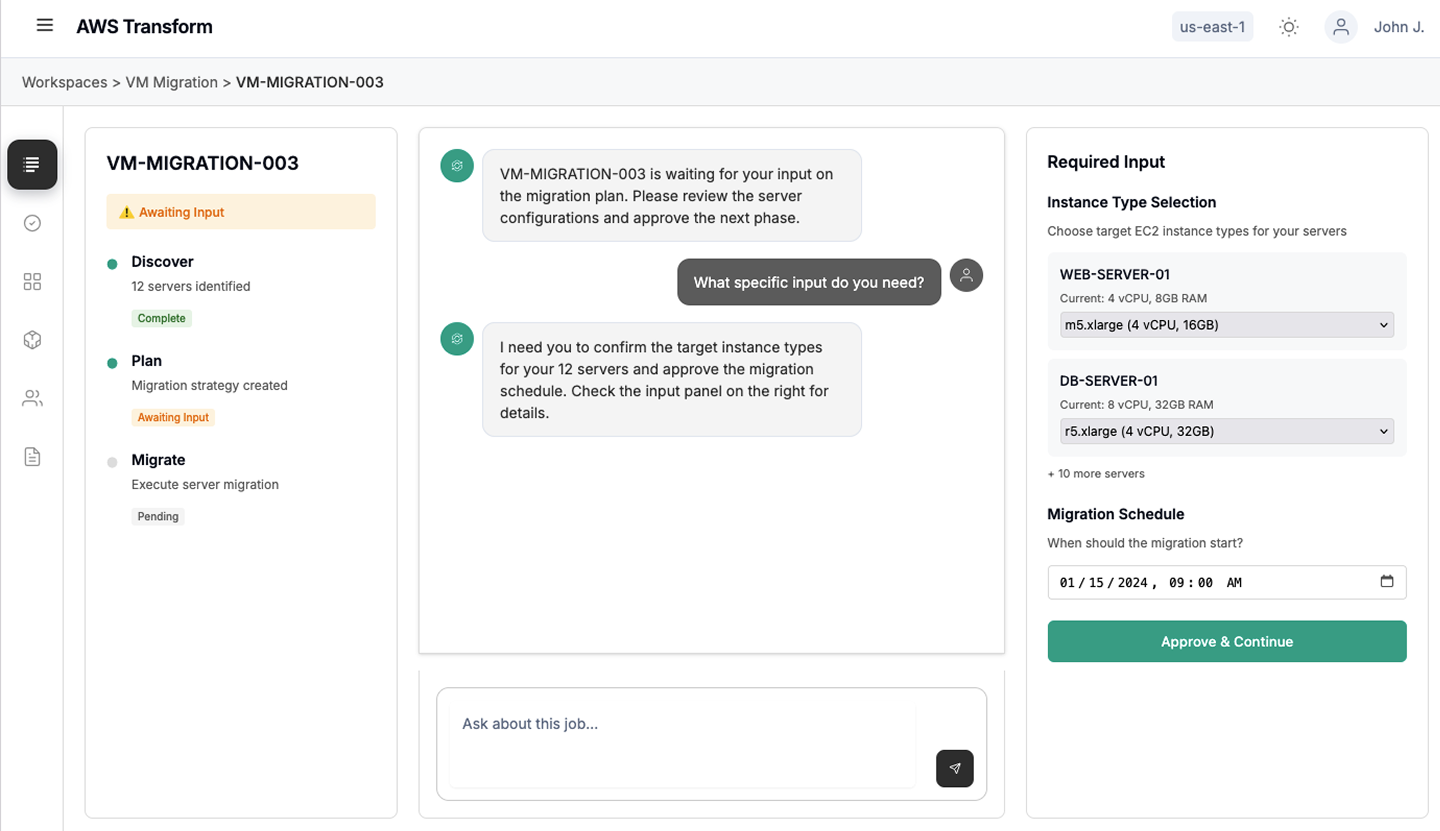
Task: Open the cube package sidebar icon
Action: [32, 340]
